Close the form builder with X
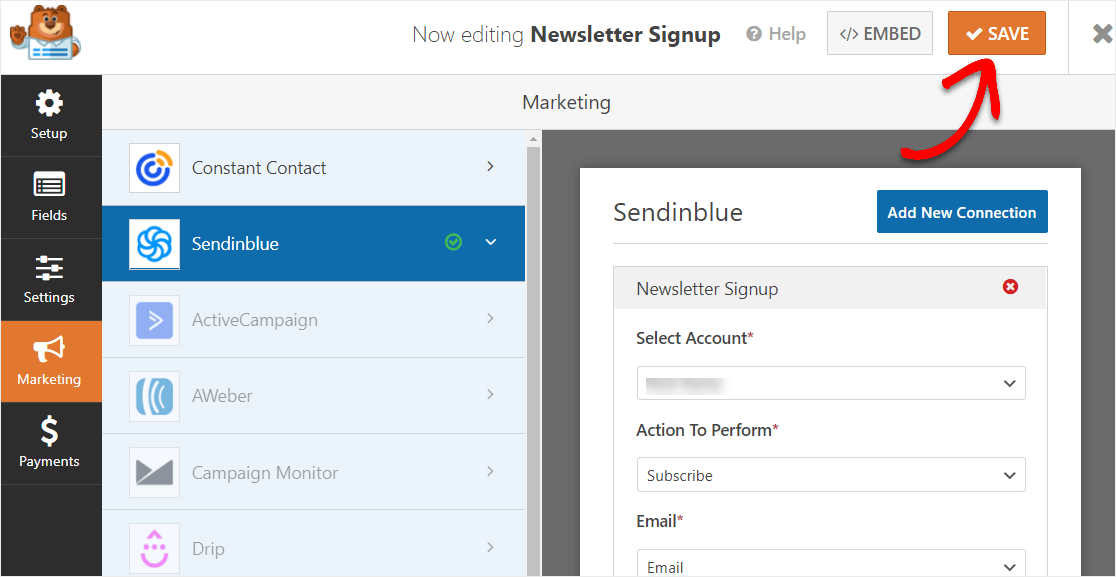This screenshot has width=1116, height=577. pos(1102,34)
